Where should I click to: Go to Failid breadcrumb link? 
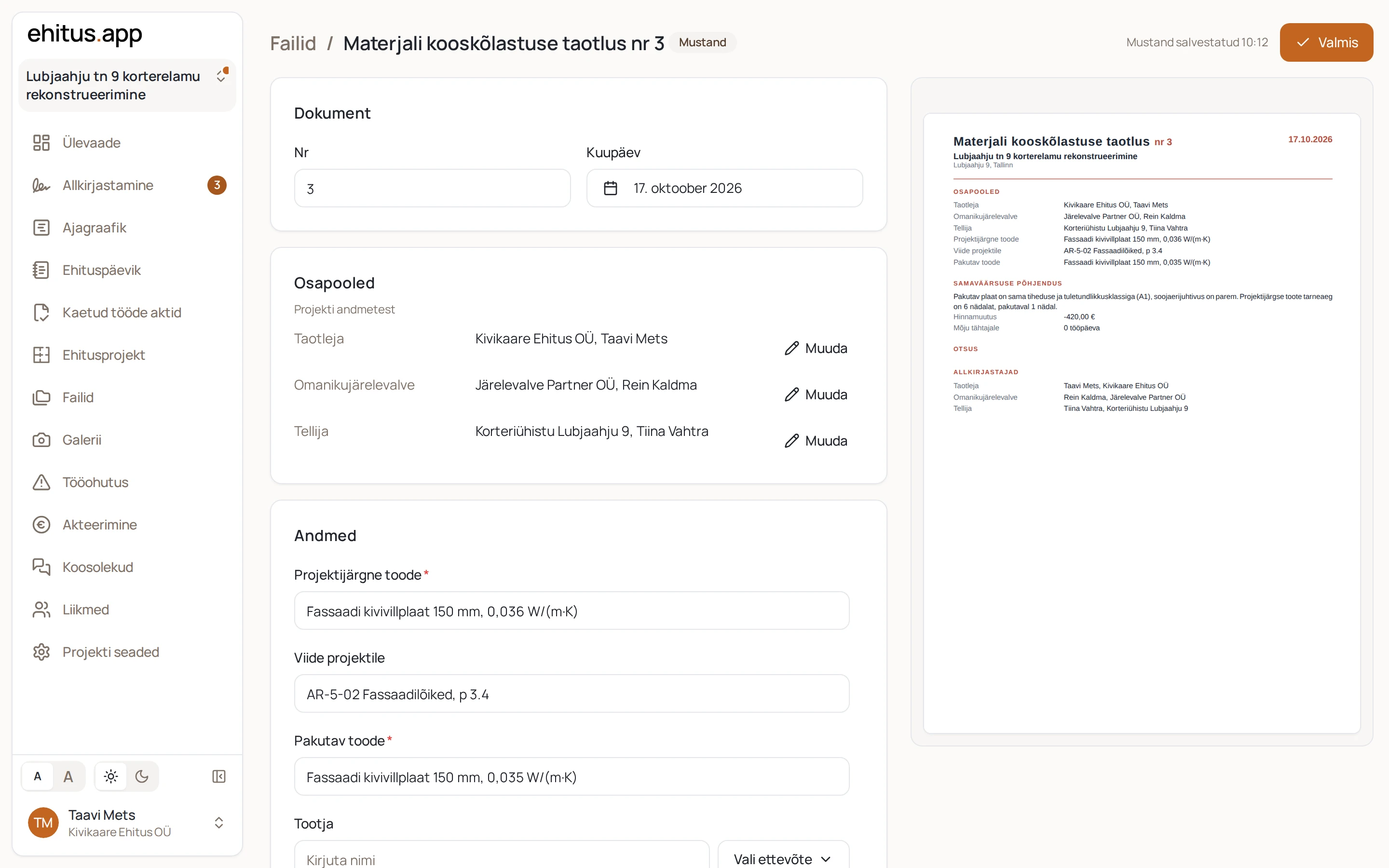point(293,43)
